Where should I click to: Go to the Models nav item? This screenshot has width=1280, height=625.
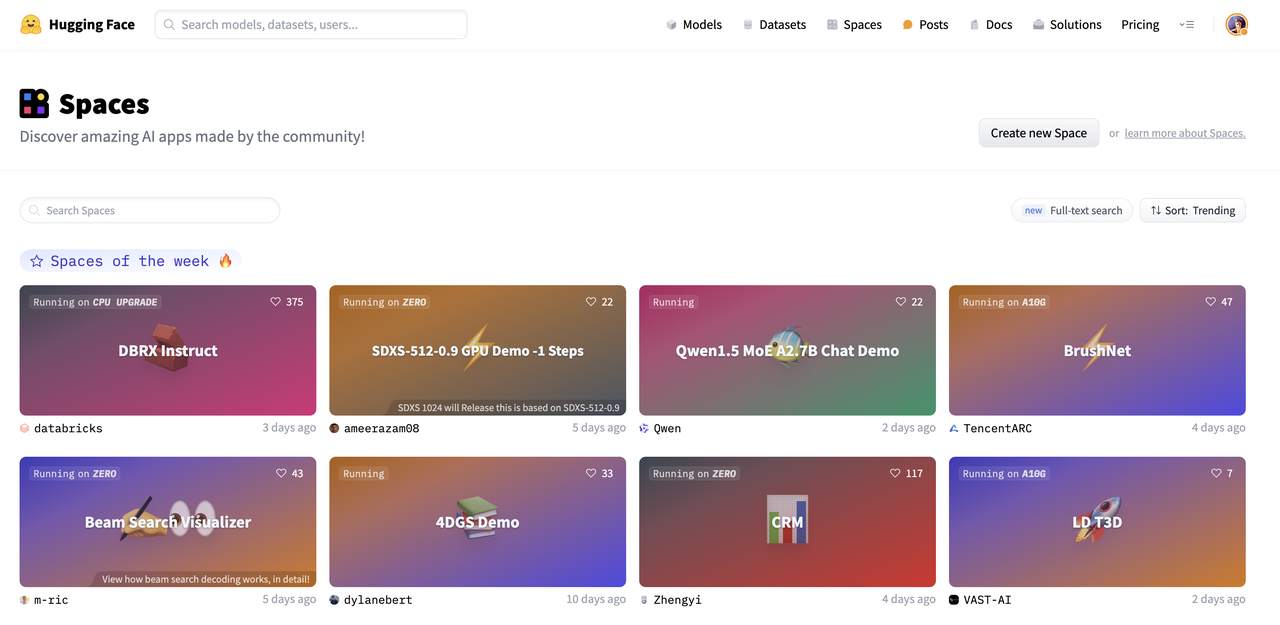click(x=694, y=25)
